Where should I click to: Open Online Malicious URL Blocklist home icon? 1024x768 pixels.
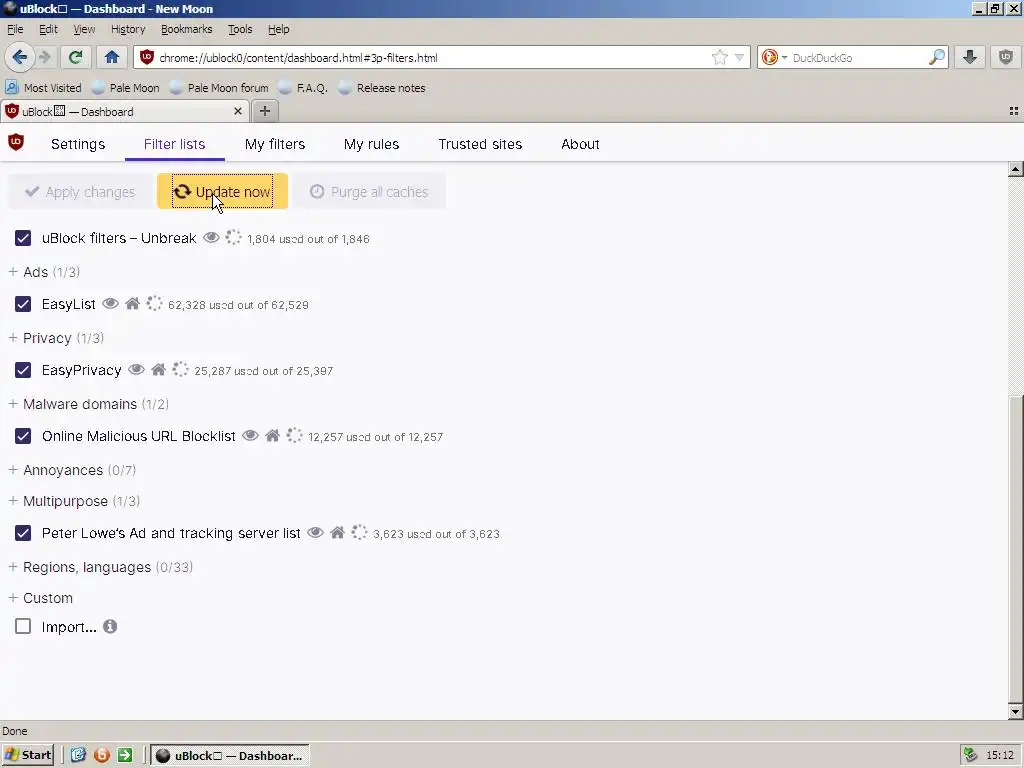(272, 436)
